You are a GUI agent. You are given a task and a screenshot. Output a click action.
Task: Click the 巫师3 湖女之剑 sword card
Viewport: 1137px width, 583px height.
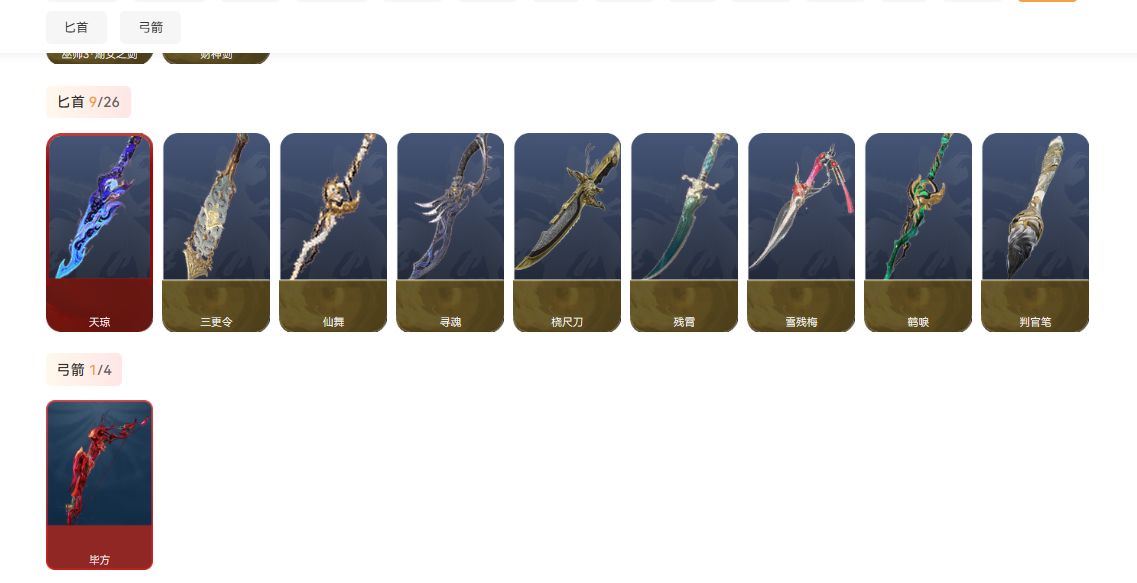point(99,57)
